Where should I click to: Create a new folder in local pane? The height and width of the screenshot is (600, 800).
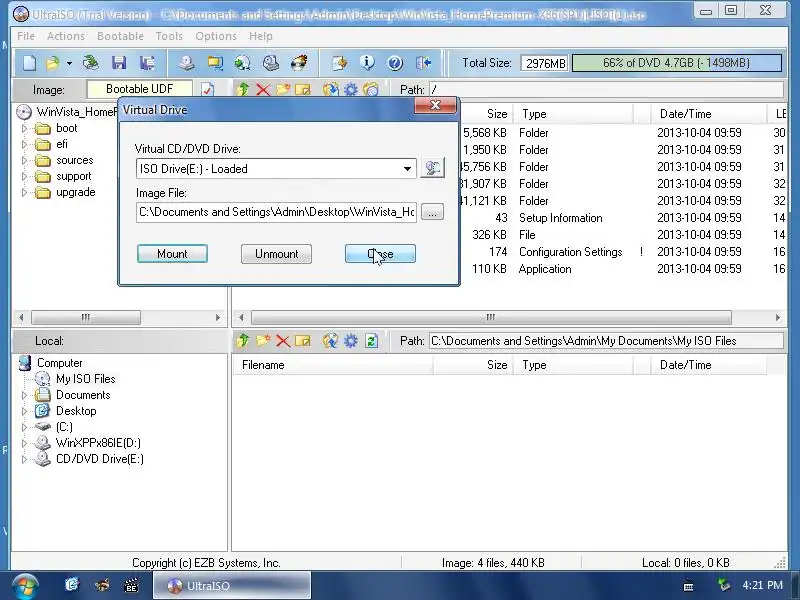[263, 341]
